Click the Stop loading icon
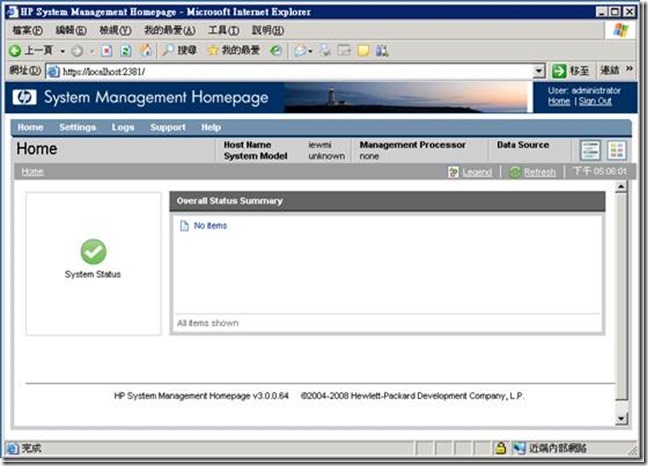 point(107,51)
